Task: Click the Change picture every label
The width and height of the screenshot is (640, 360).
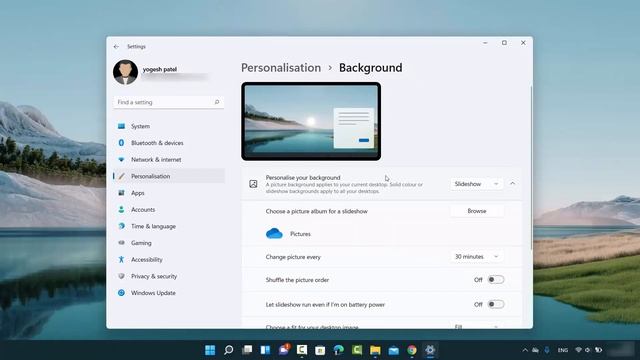Action: tap(293, 257)
